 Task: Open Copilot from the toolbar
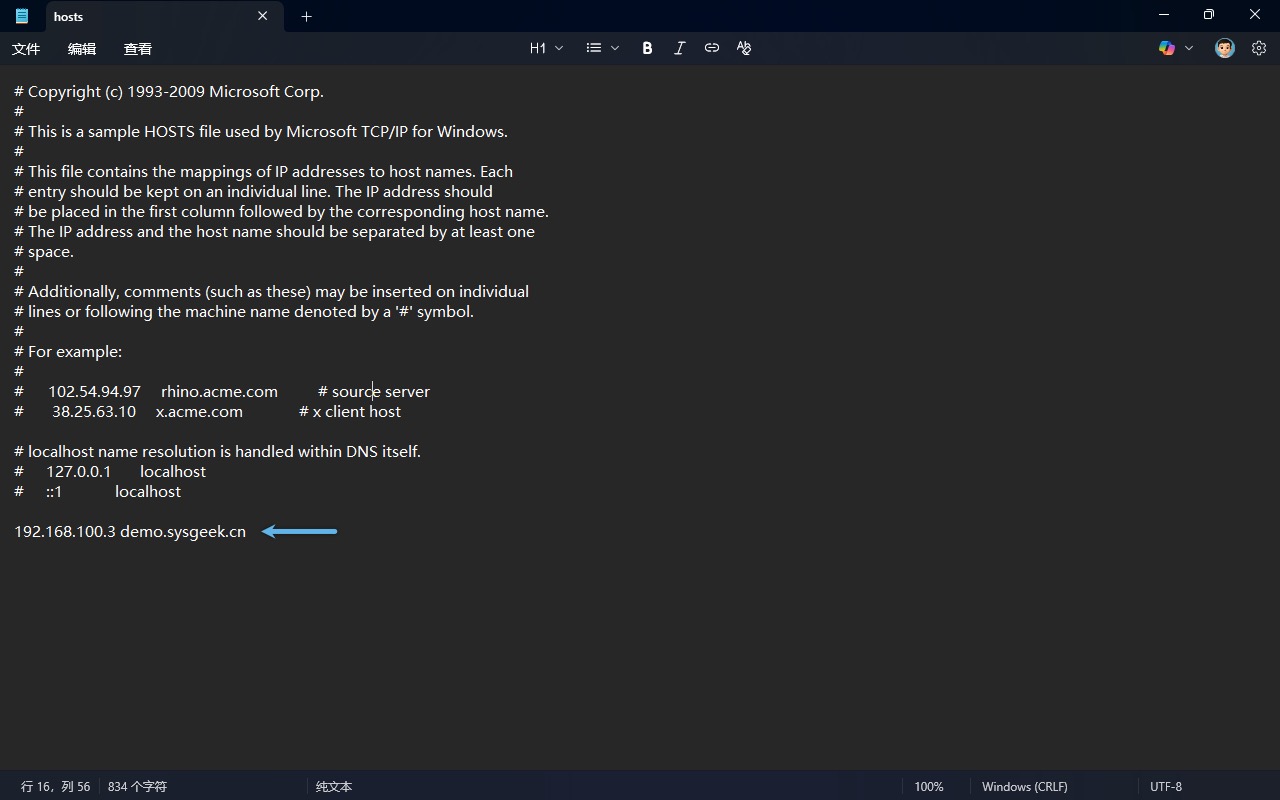1166,48
